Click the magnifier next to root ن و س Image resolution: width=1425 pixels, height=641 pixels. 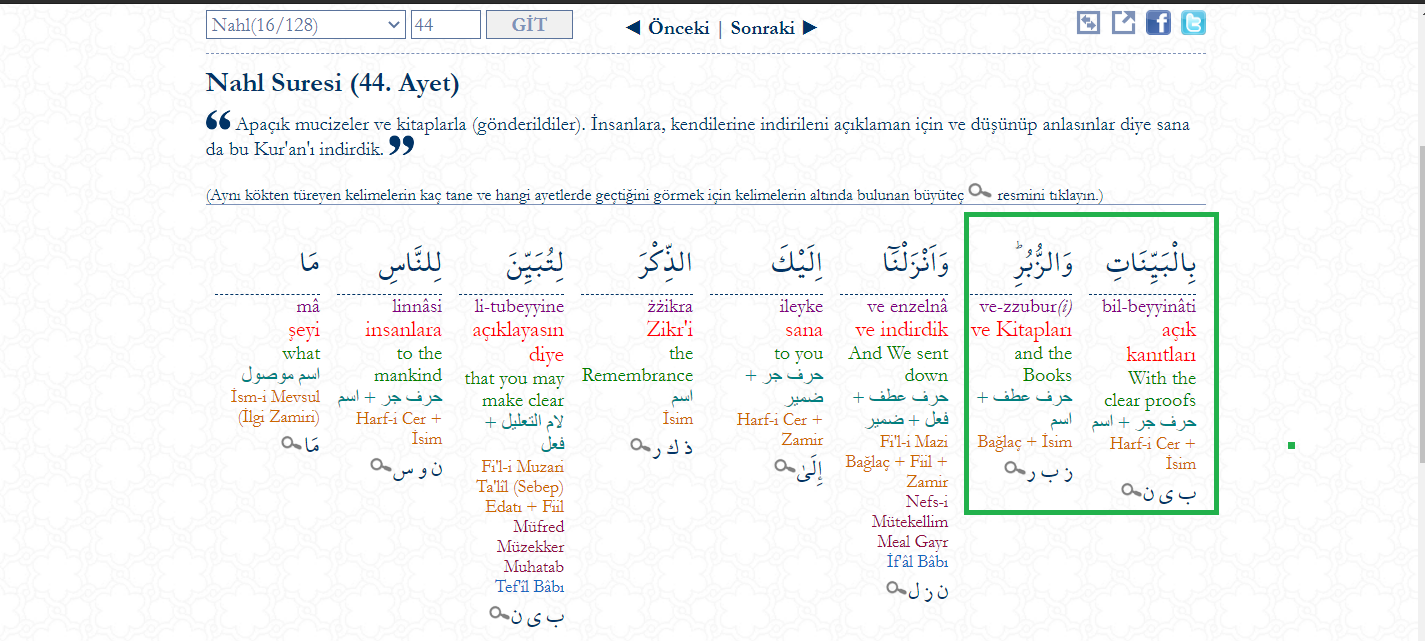pos(381,464)
